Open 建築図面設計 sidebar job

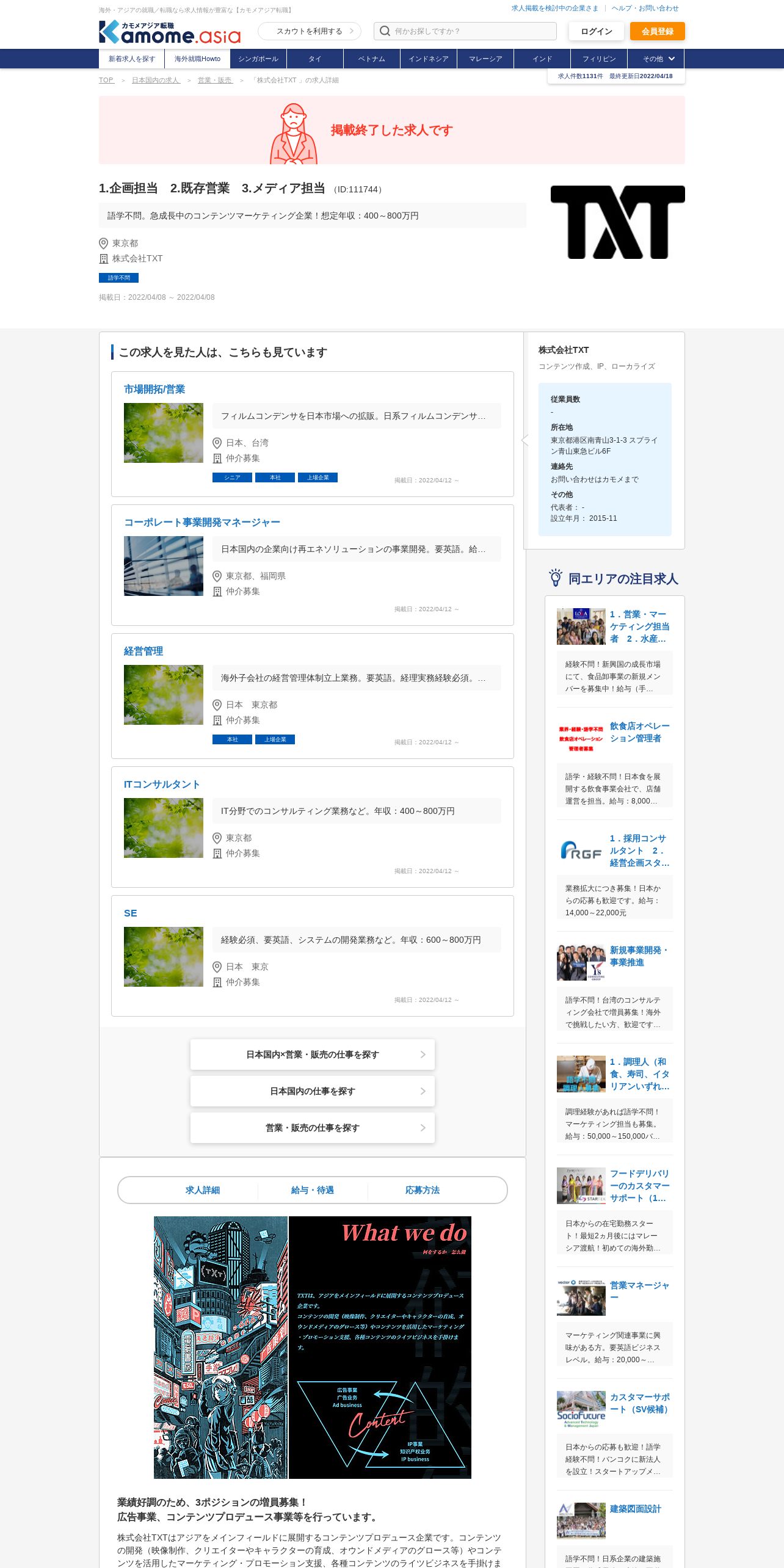(x=636, y=1509)
